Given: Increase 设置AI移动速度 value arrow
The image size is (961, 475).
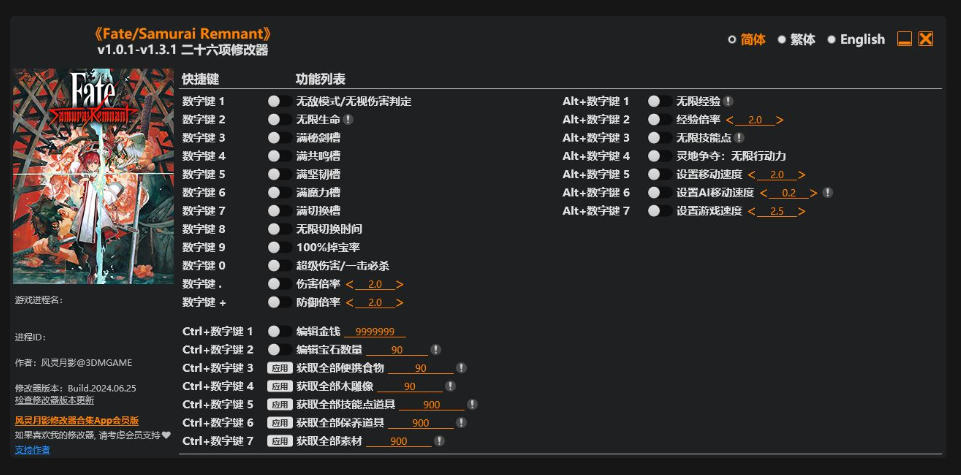Looking at the screenshot, I should pyautogui.click(x=814, y=194).
